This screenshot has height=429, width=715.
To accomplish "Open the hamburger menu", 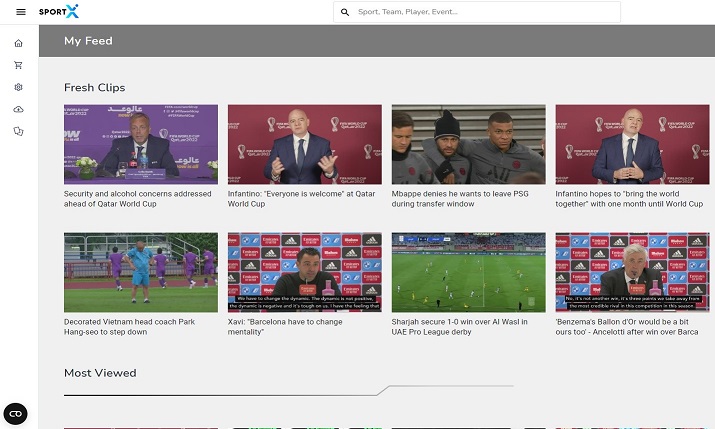I will 20,12.
